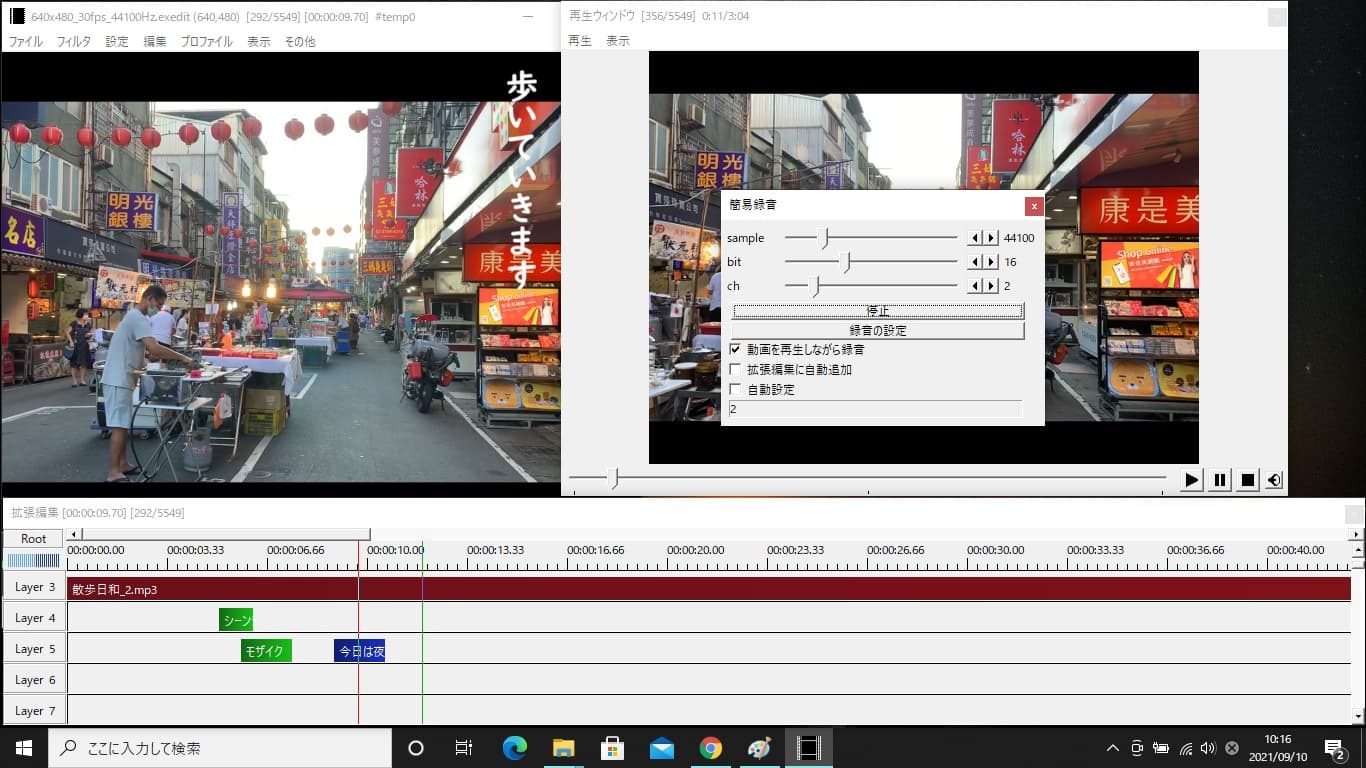
Task: Open Microsoft Edge from the taskbar
Action: point(515,748)
